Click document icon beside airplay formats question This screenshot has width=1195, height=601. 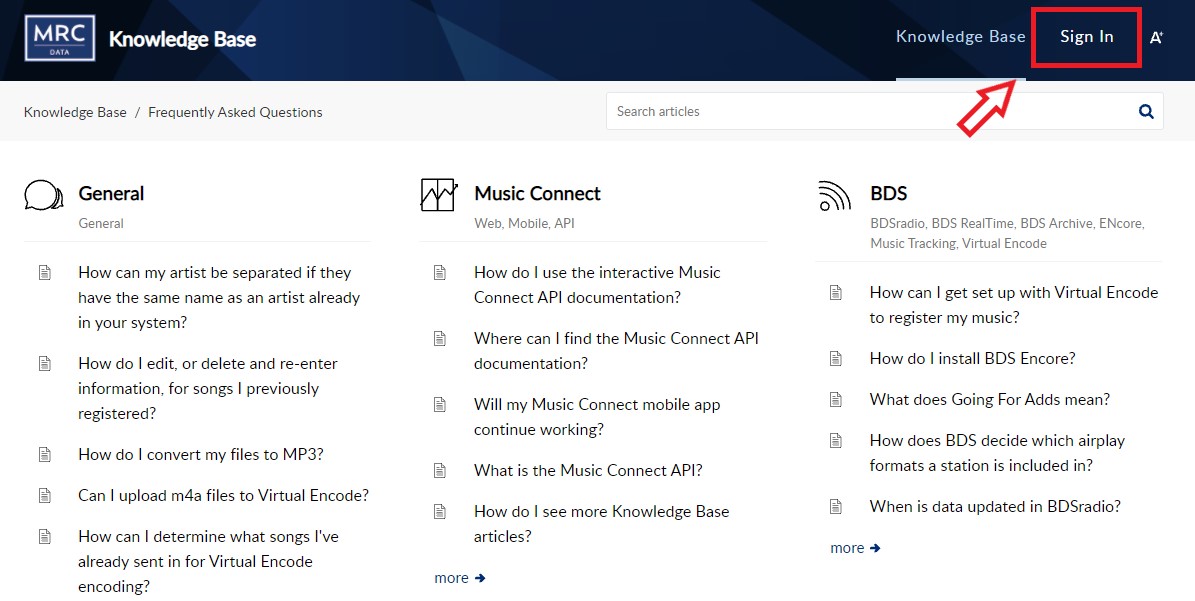836,440
